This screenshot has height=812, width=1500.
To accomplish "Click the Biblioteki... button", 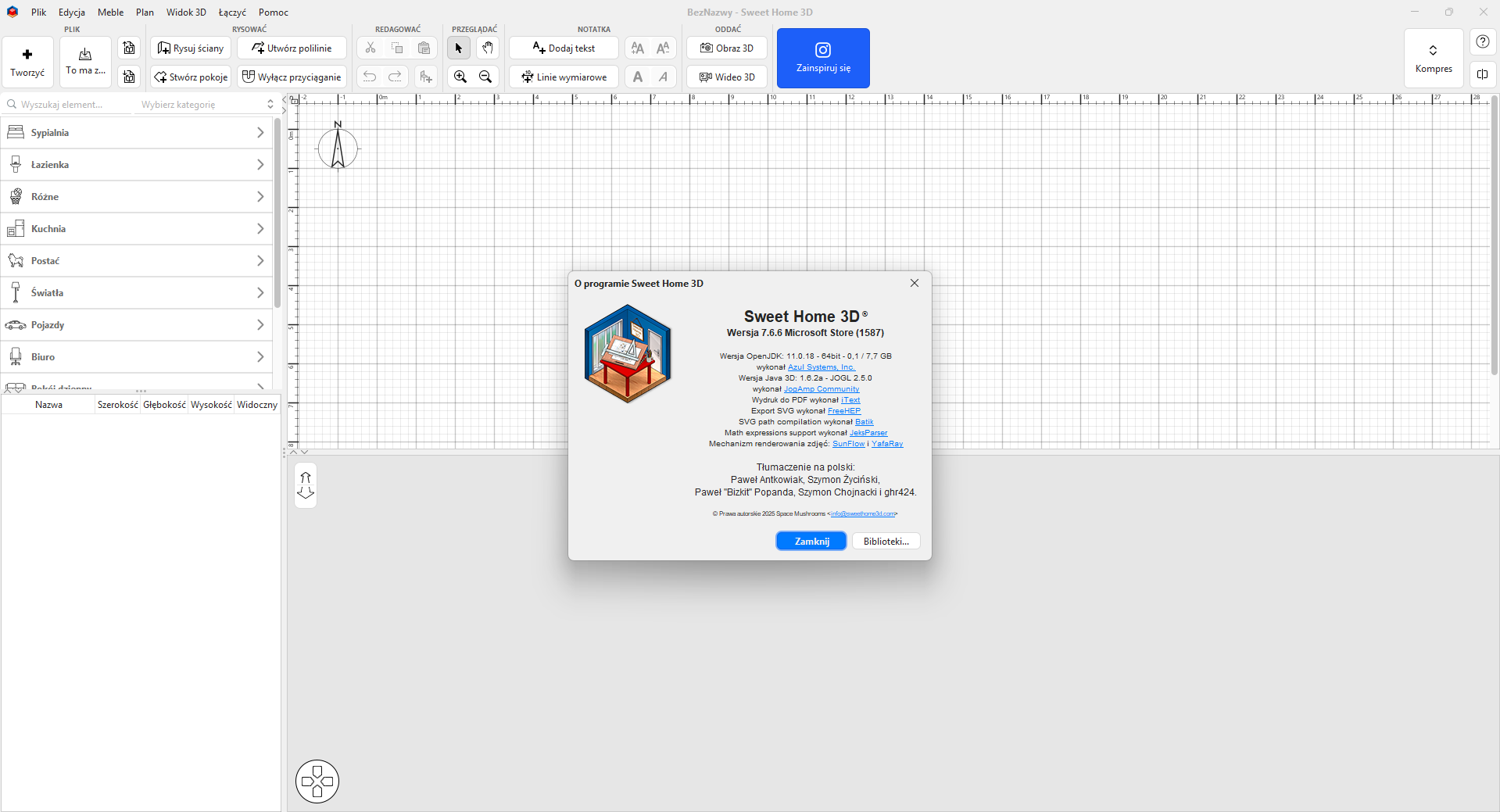I will 886,541.
